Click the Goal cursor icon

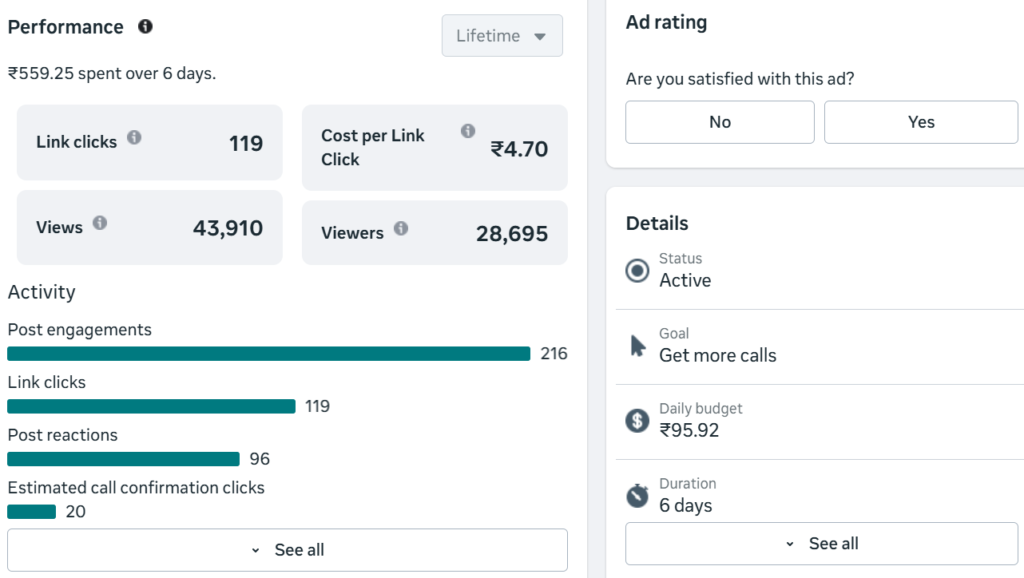pyautogui.click(x=638, y=345)
